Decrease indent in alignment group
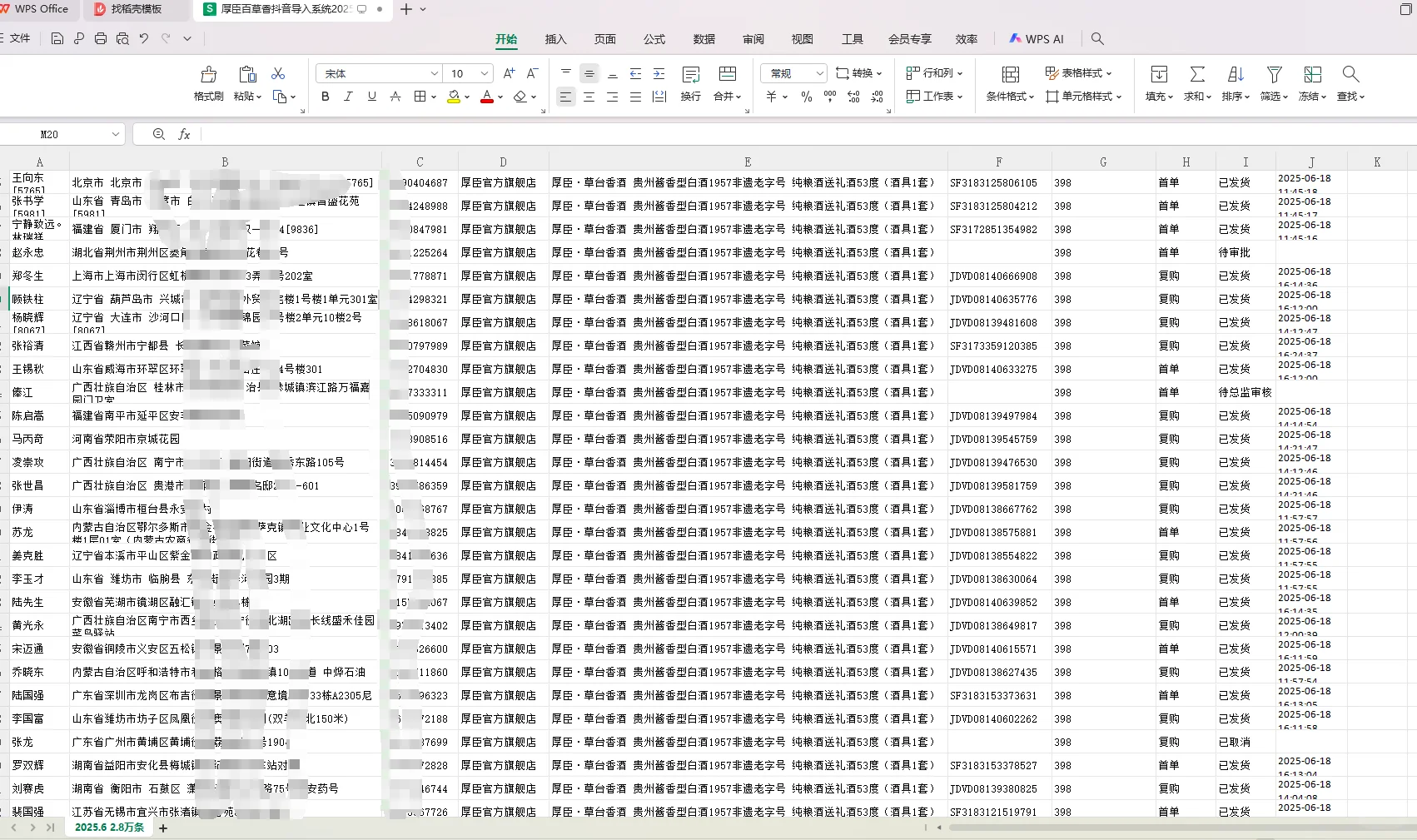 636,73
